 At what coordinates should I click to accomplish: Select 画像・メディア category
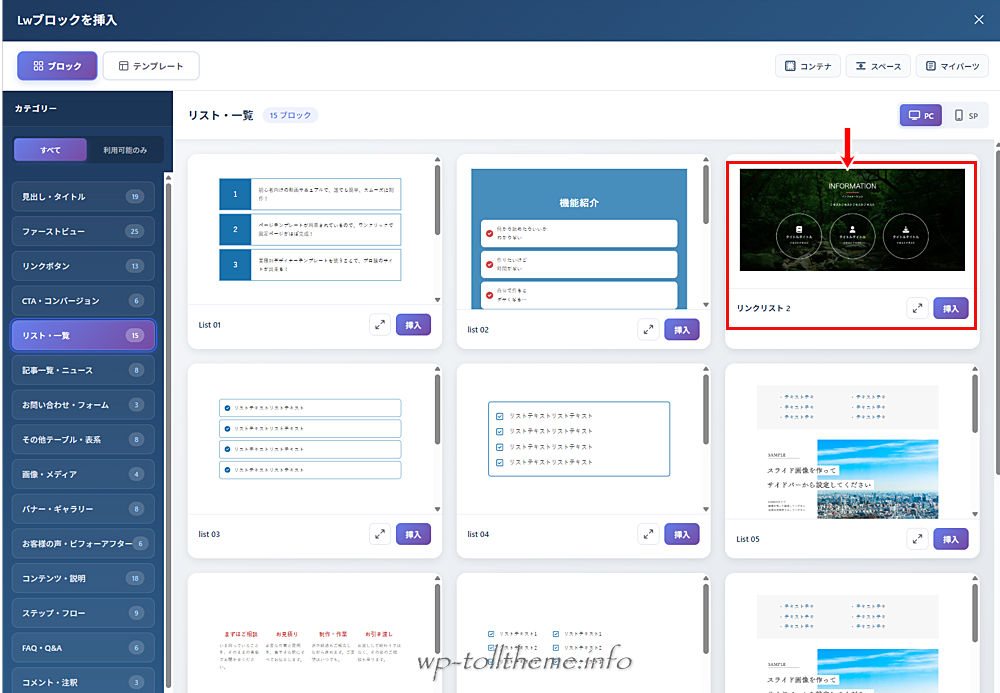pos(83,474)
